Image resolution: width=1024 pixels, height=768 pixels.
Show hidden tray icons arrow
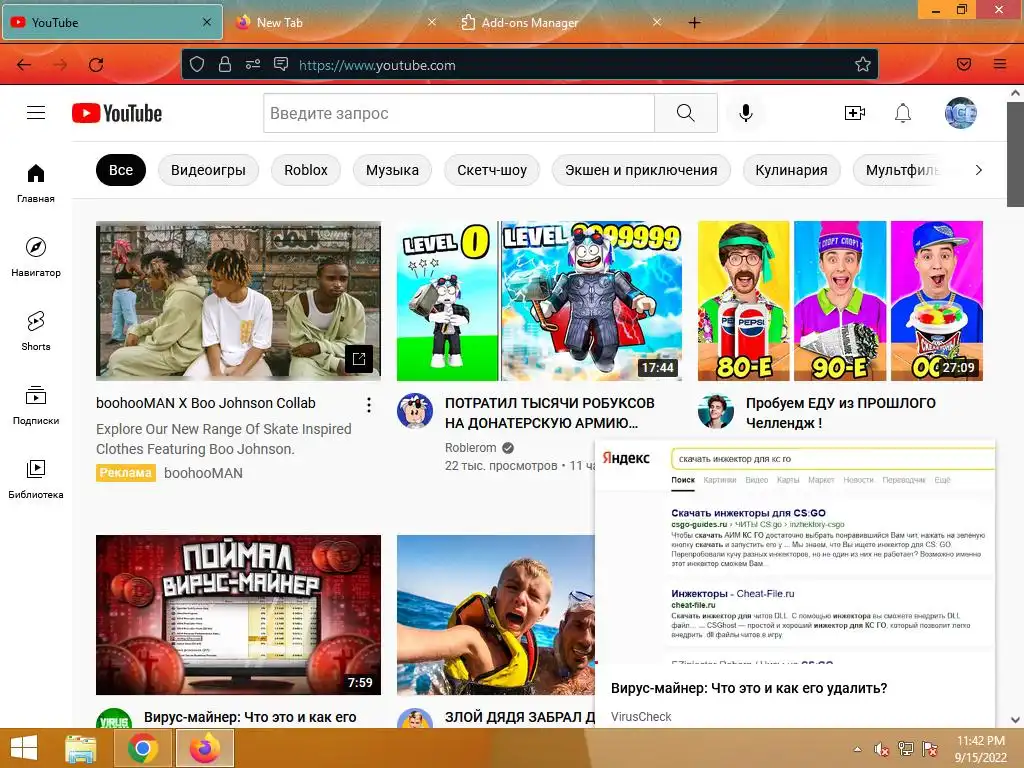coord(857,749)
